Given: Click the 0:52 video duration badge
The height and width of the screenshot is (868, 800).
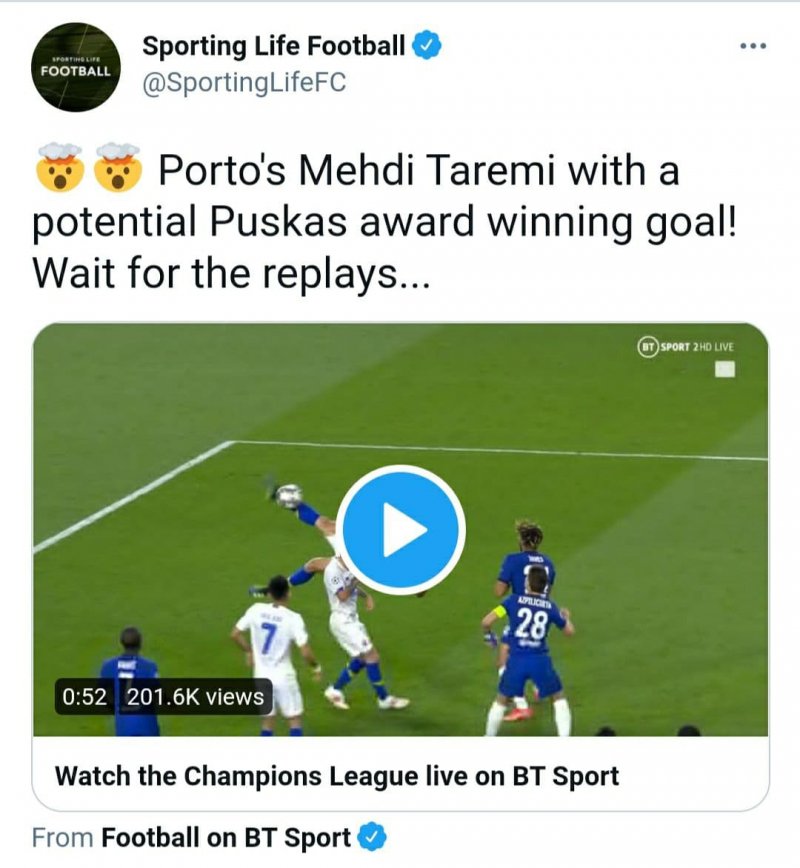Looking at the screenshot, I should (x=84, y=697).
